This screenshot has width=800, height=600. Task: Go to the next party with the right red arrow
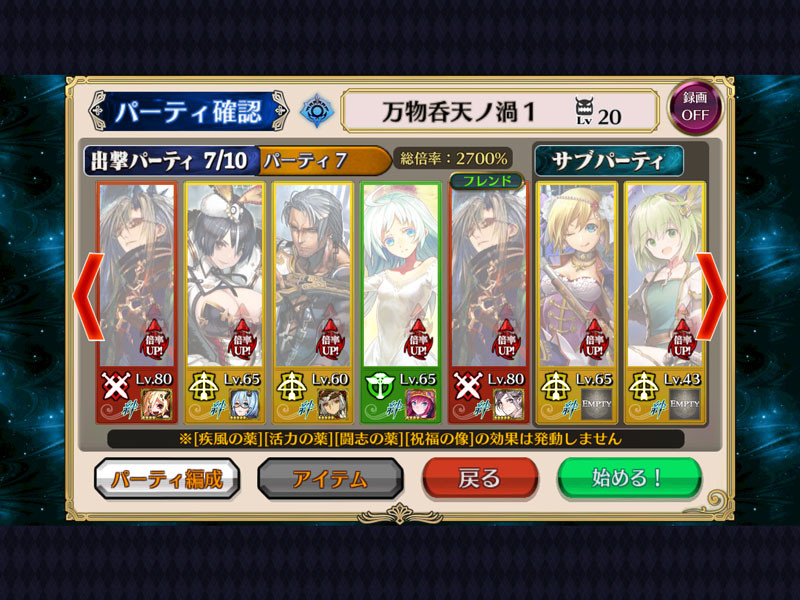[712, 296]
